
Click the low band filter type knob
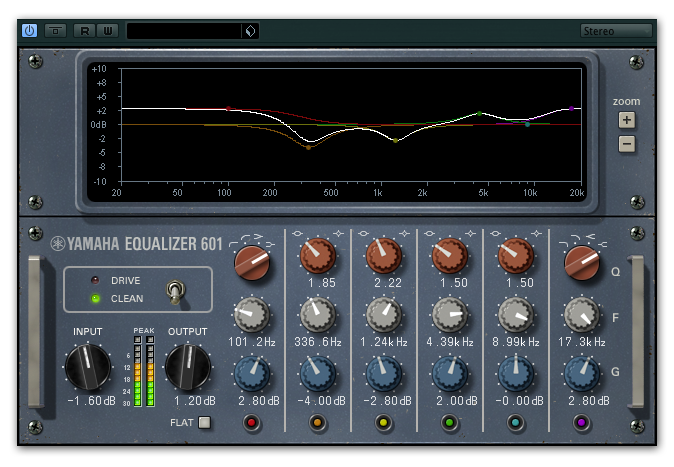click(252, 263)
